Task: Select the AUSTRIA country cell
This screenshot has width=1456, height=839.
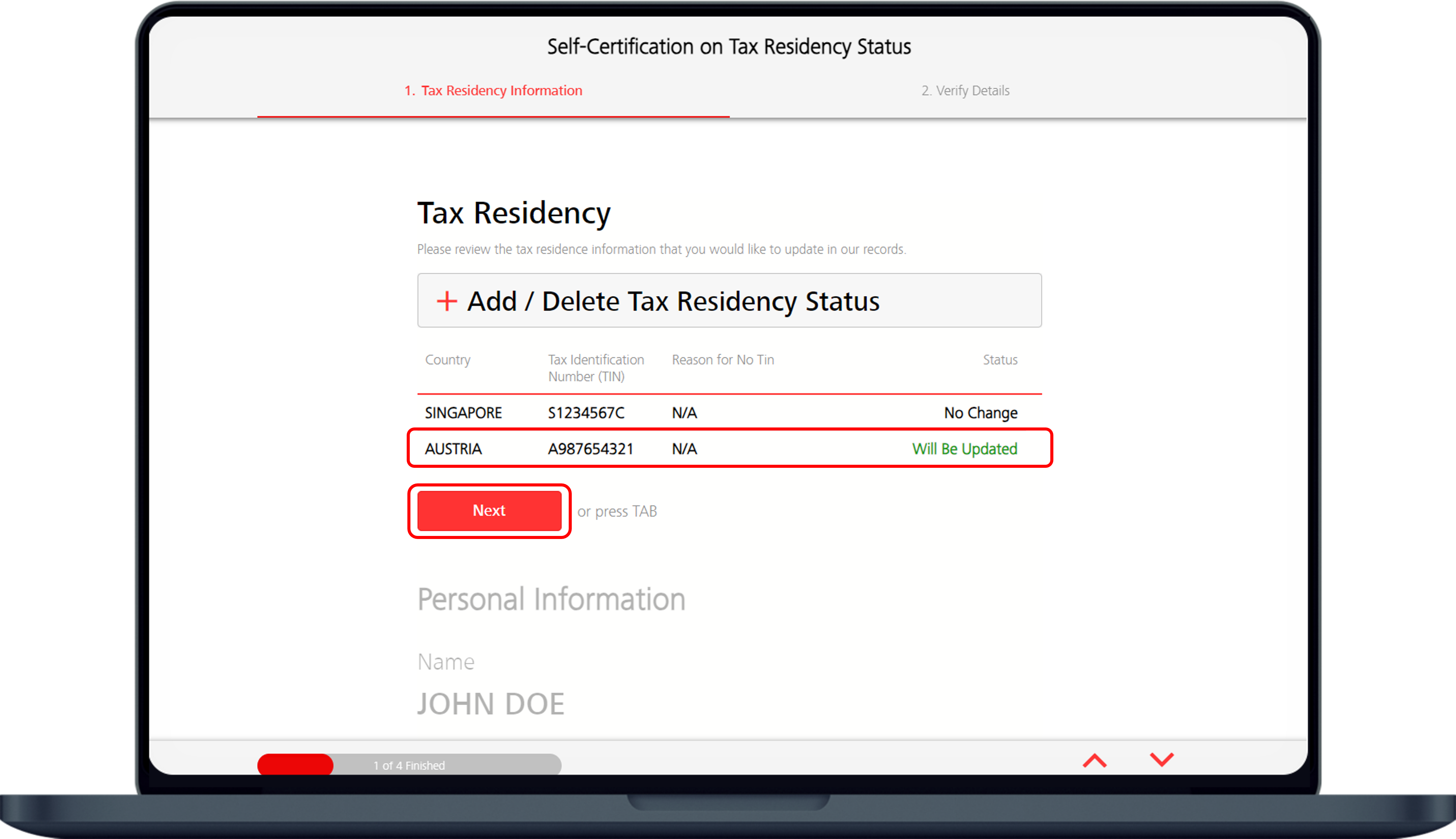Action: (x=453, y=449)
